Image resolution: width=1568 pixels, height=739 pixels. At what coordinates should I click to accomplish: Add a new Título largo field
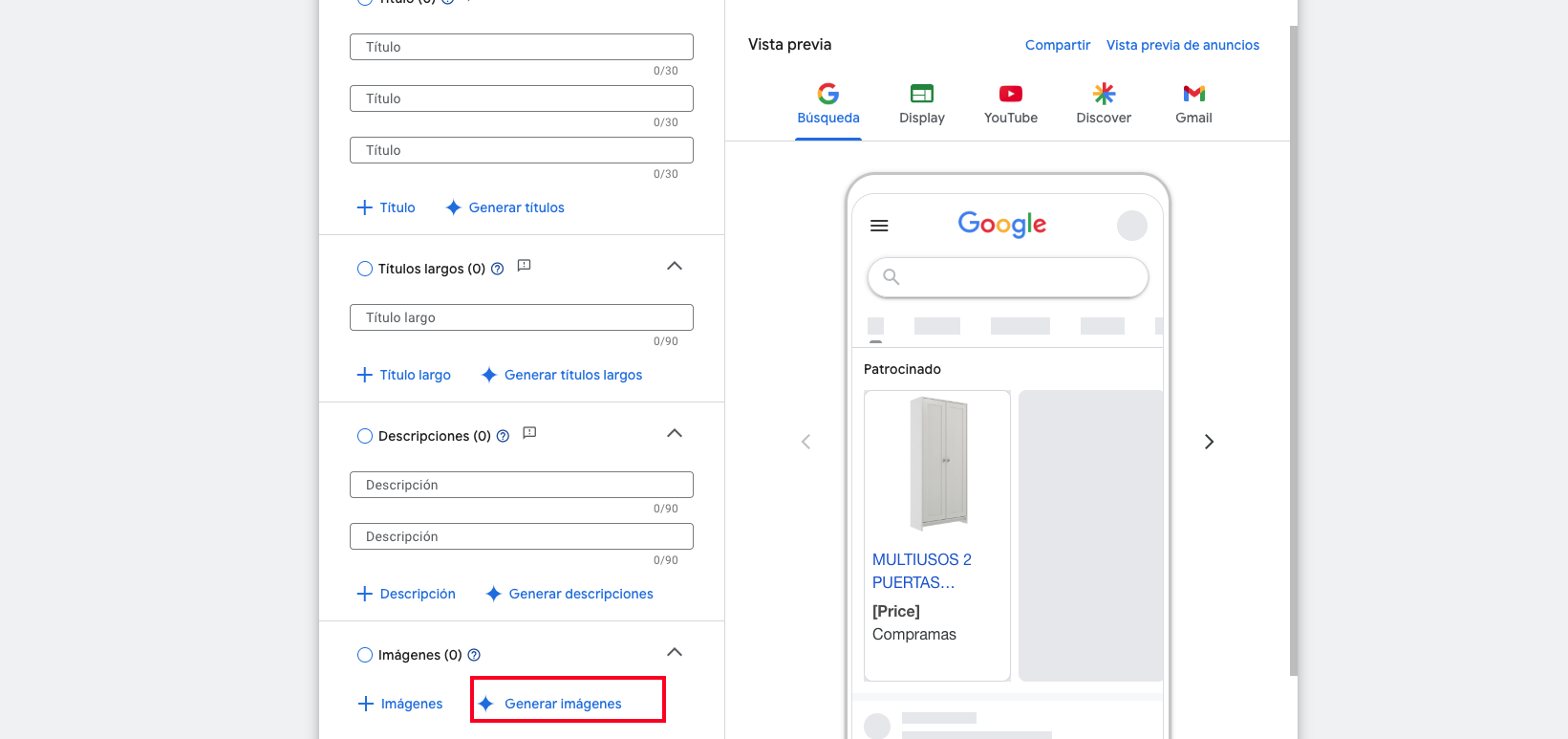403,375
